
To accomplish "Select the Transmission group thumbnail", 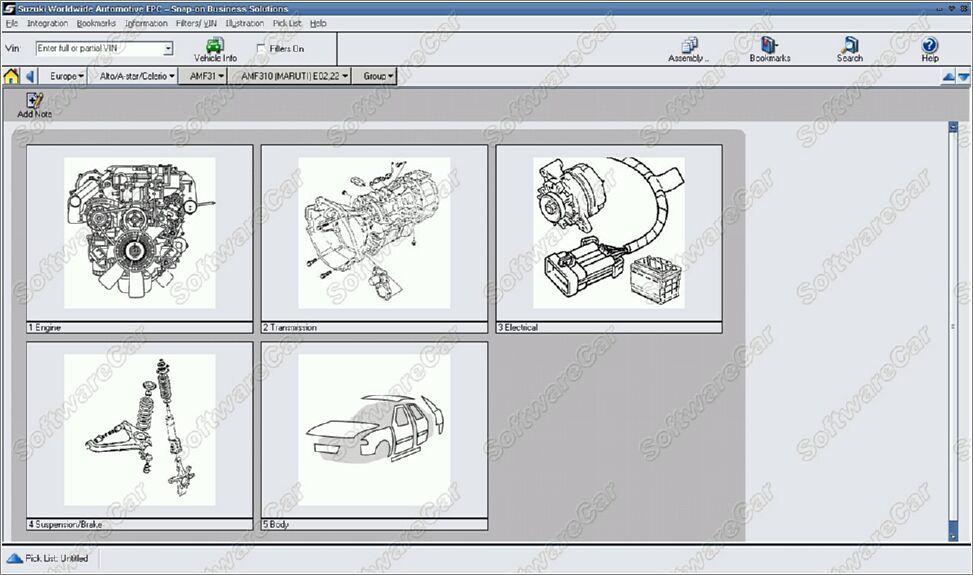I will coord(374,233).
